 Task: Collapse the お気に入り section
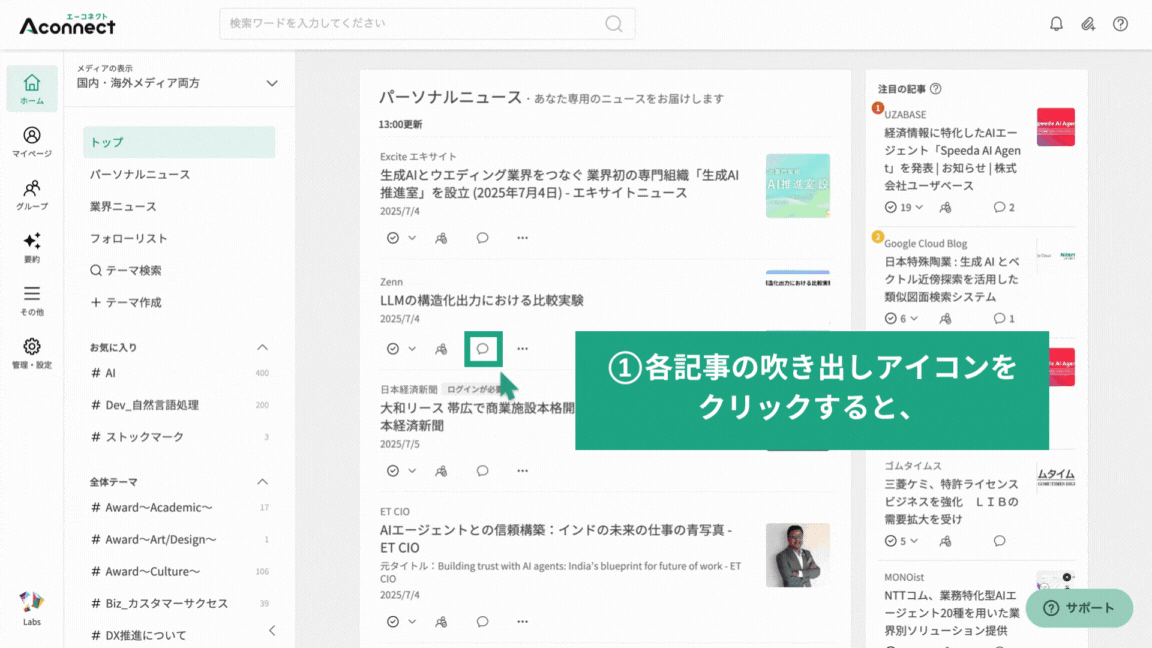click(262, 347)
